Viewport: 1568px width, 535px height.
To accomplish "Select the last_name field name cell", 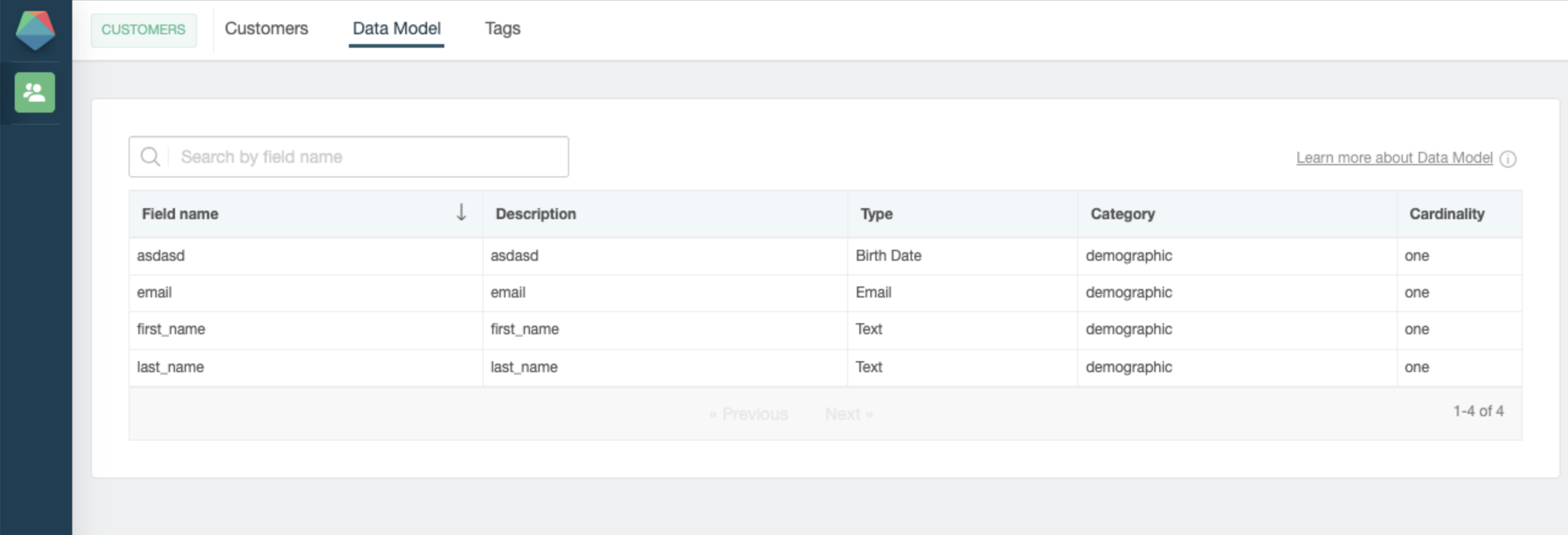I will click(306, 367).
